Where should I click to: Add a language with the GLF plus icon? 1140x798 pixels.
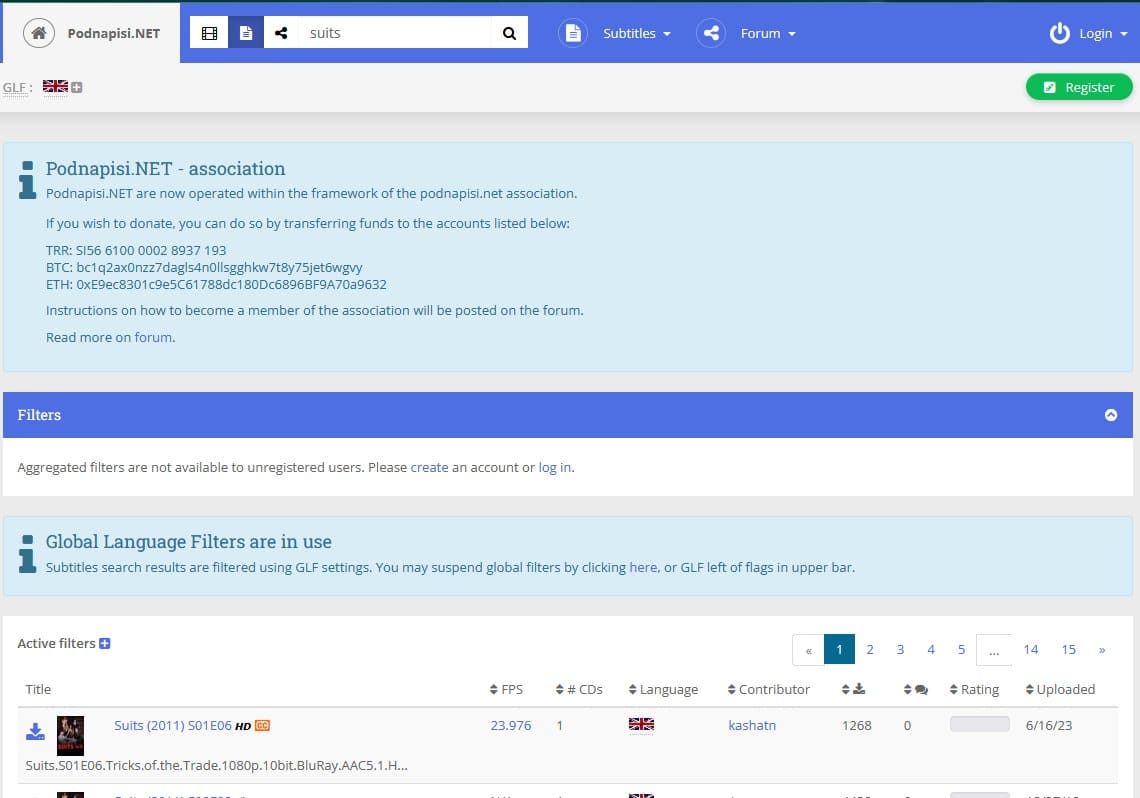coord(76,87)
